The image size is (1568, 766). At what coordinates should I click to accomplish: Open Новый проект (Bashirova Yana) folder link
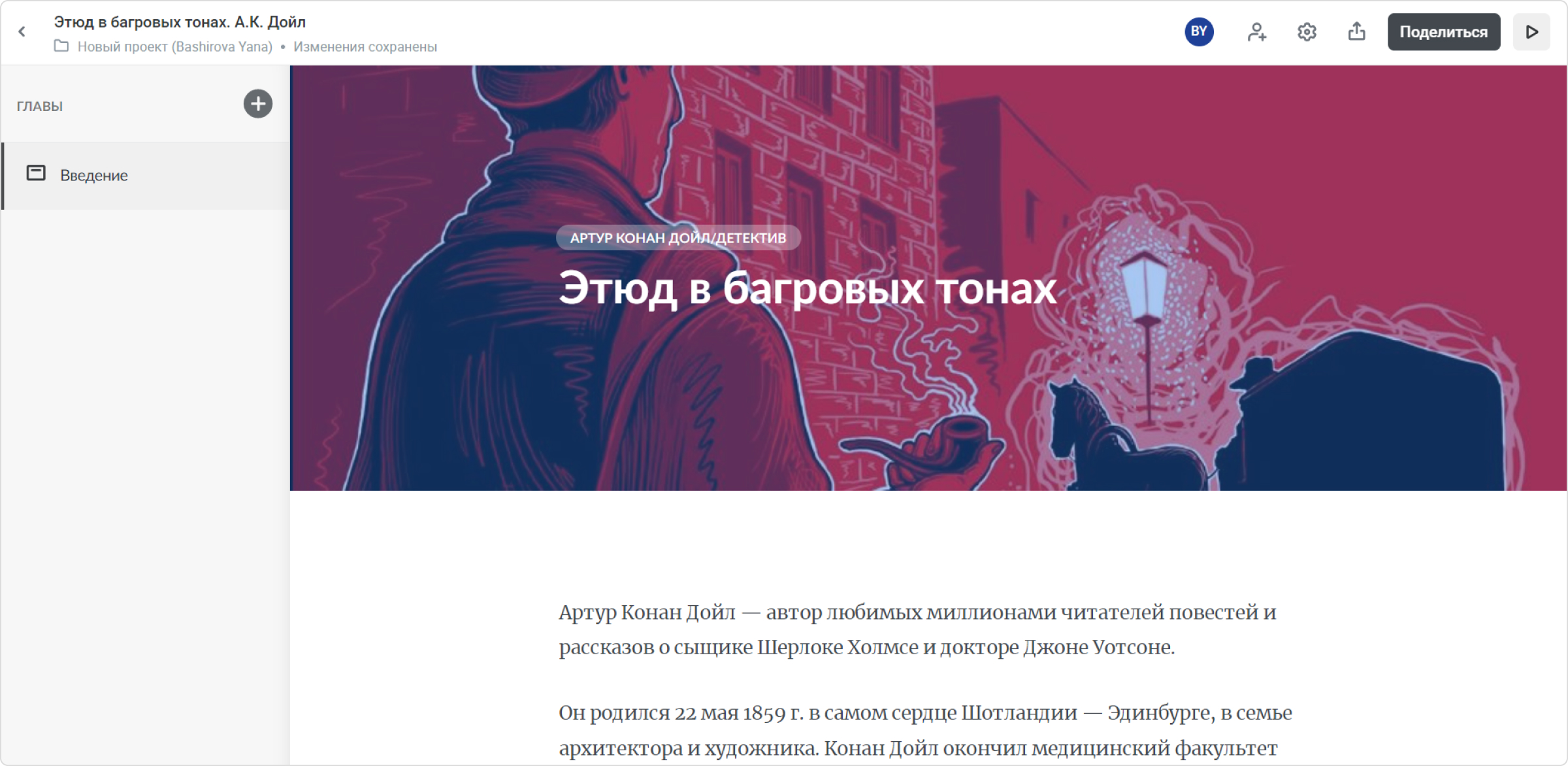point(174,47)
